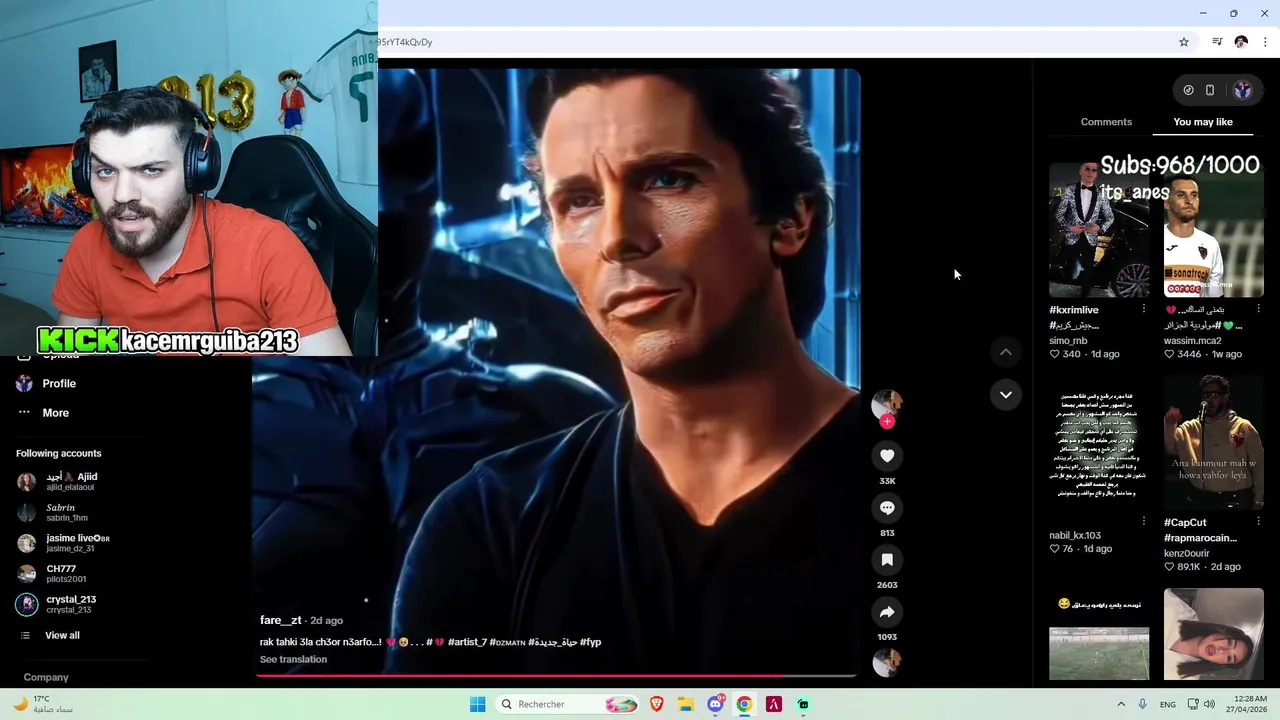Open the TikTok profile avatar in the top pill
The image size is (1280, 720).
coord(1243,90)
